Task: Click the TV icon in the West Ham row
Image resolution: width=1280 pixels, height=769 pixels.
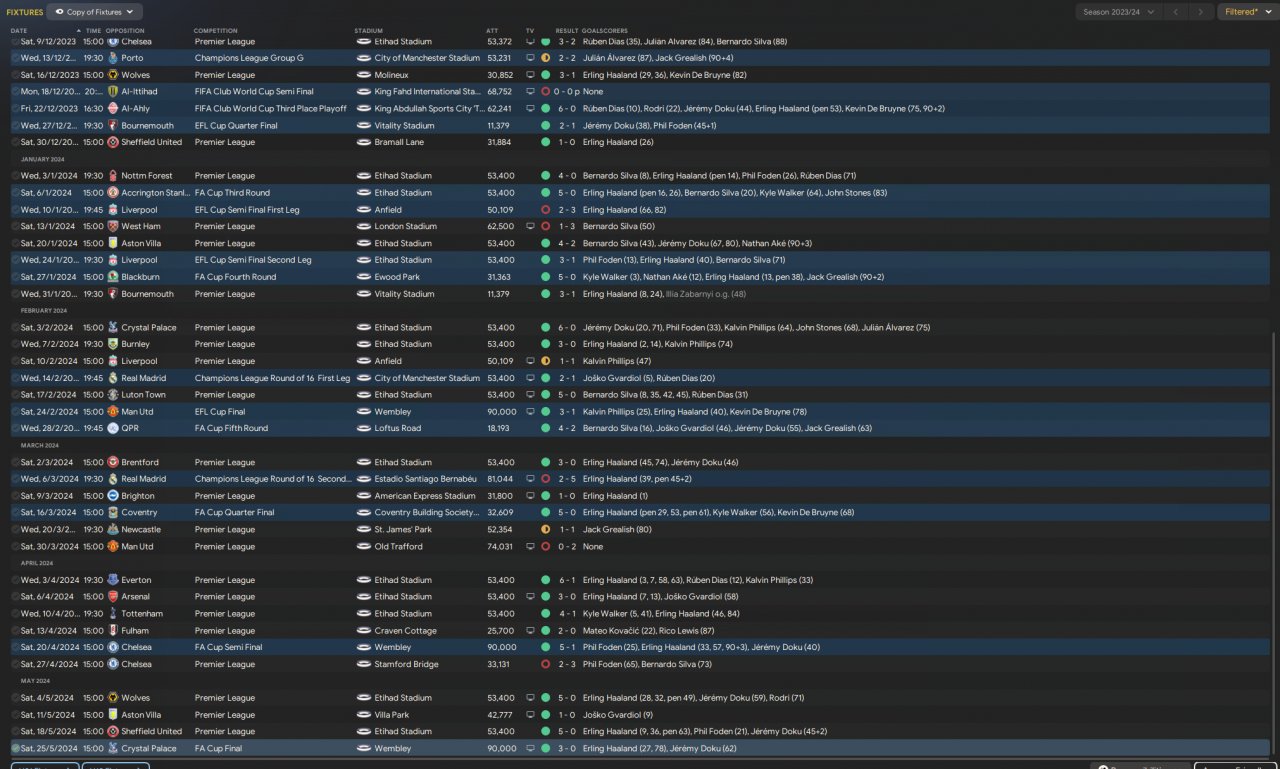Action: (530, 227)
